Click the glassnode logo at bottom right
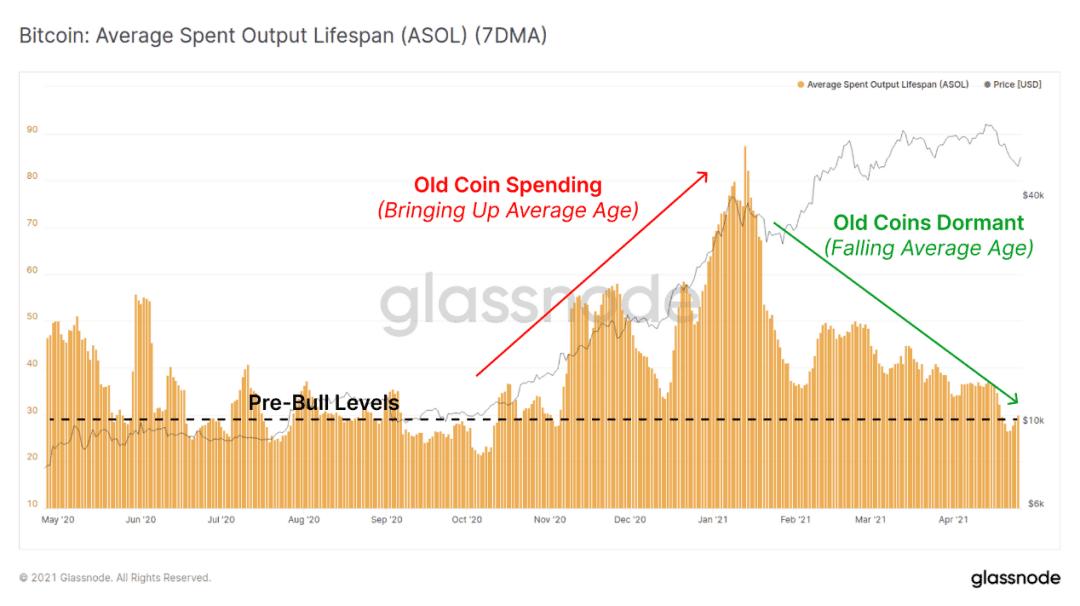 point(1015,578)
